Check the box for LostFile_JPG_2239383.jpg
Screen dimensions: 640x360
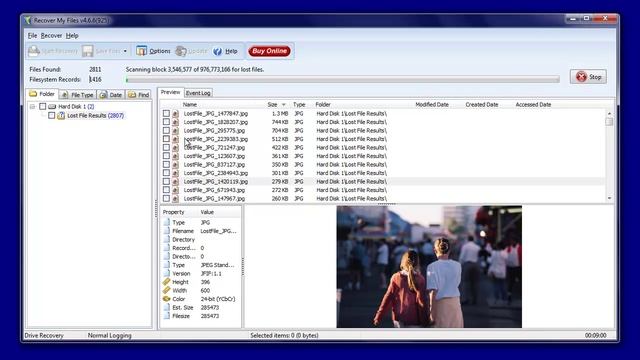tap(166, 139)
